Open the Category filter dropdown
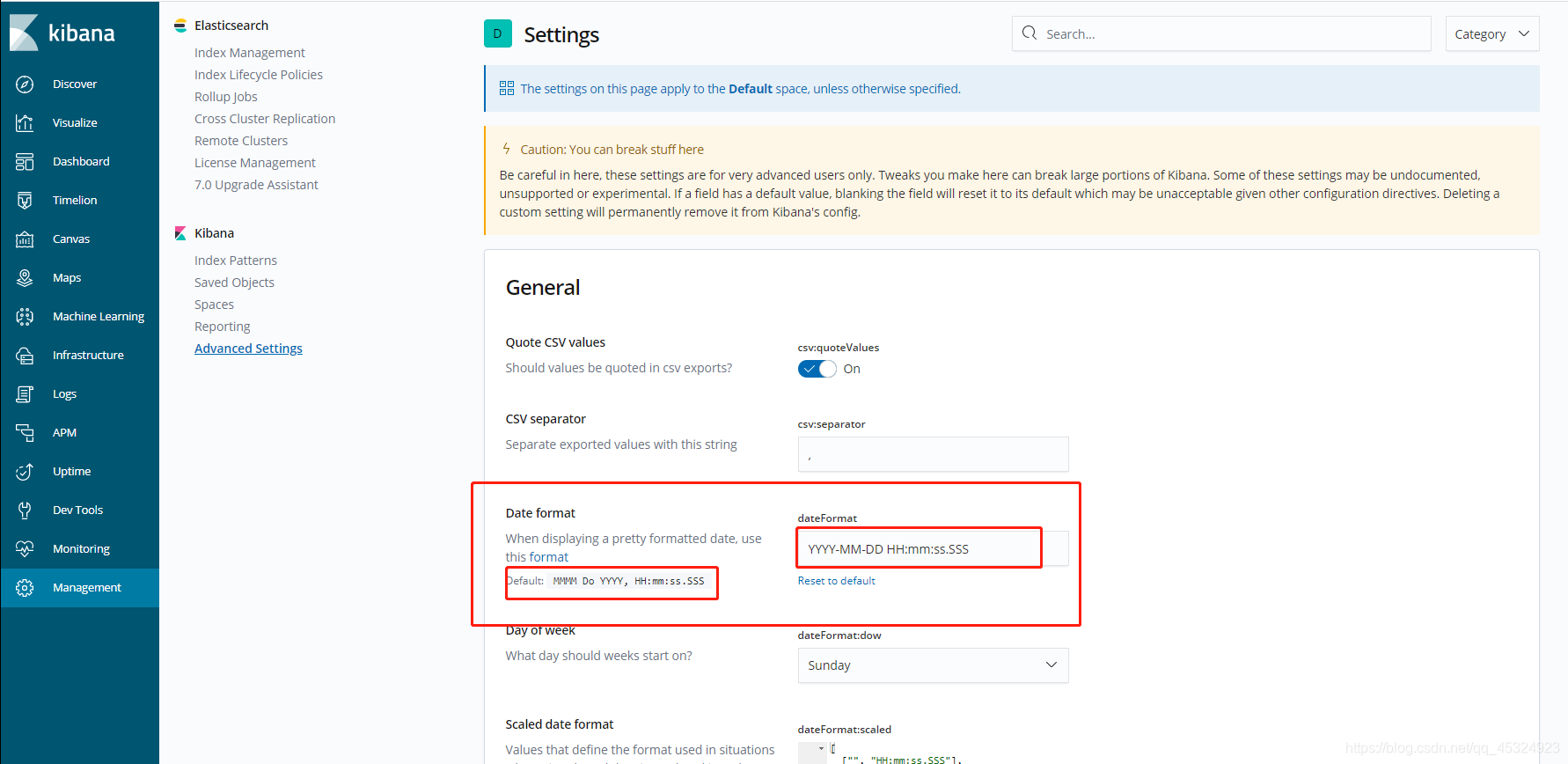This screenshot has width=1568, height=764. [x=1492, y=33]
